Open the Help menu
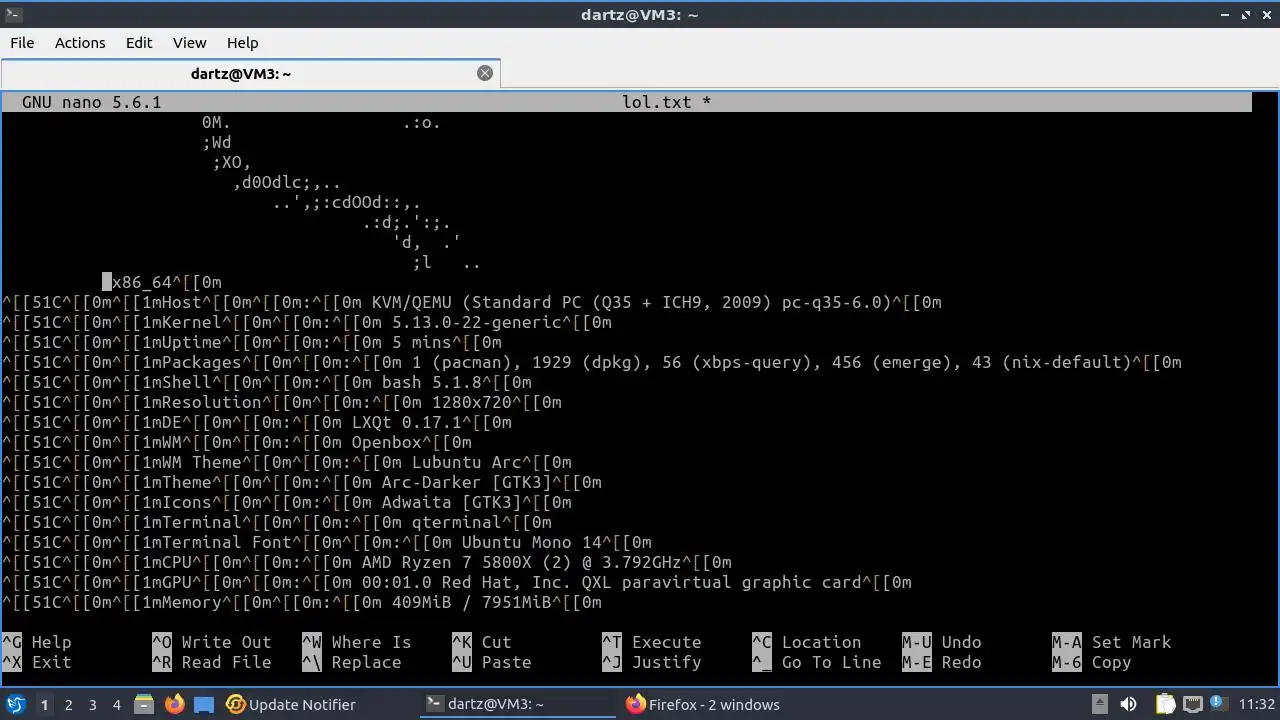1280x720 pixels. (x=242, y=43)
